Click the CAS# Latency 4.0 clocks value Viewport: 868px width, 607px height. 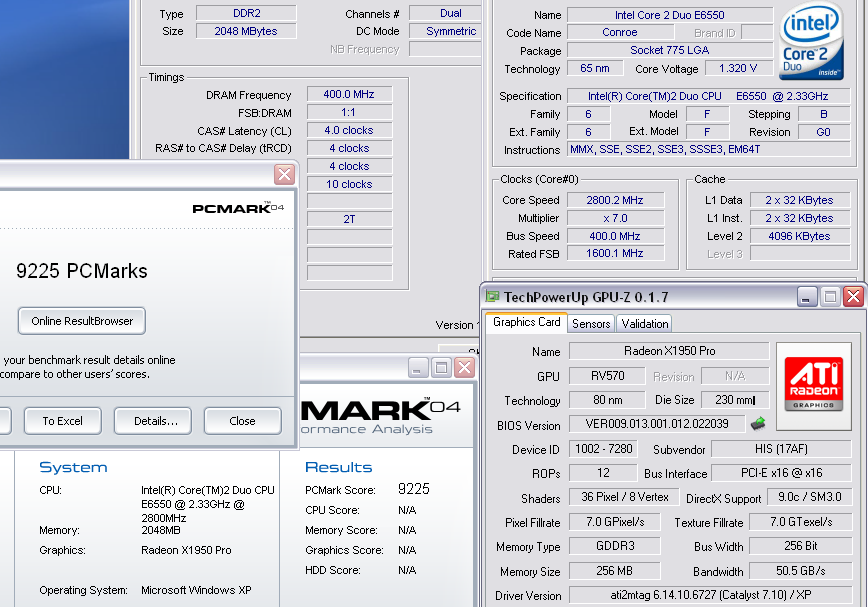(x=349, y=130)
